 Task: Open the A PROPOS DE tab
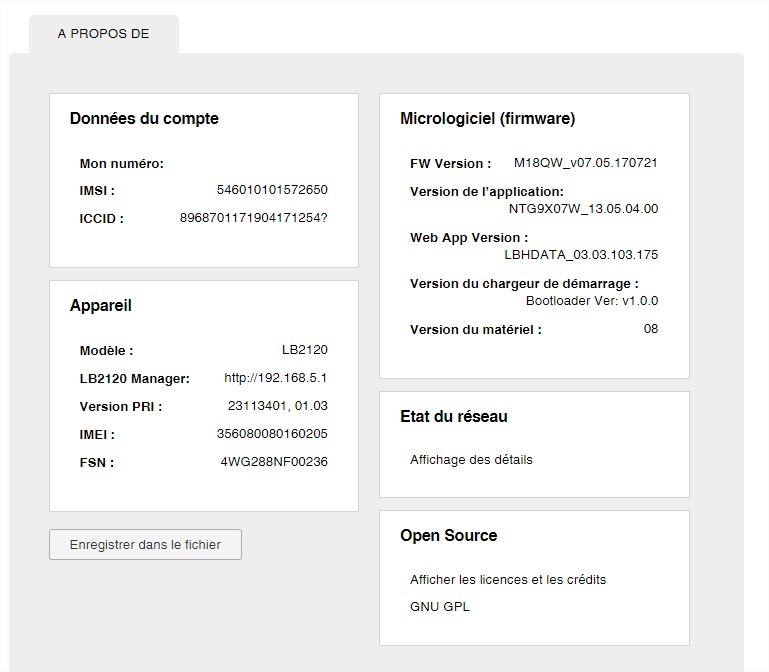click(x=103, y=34)
